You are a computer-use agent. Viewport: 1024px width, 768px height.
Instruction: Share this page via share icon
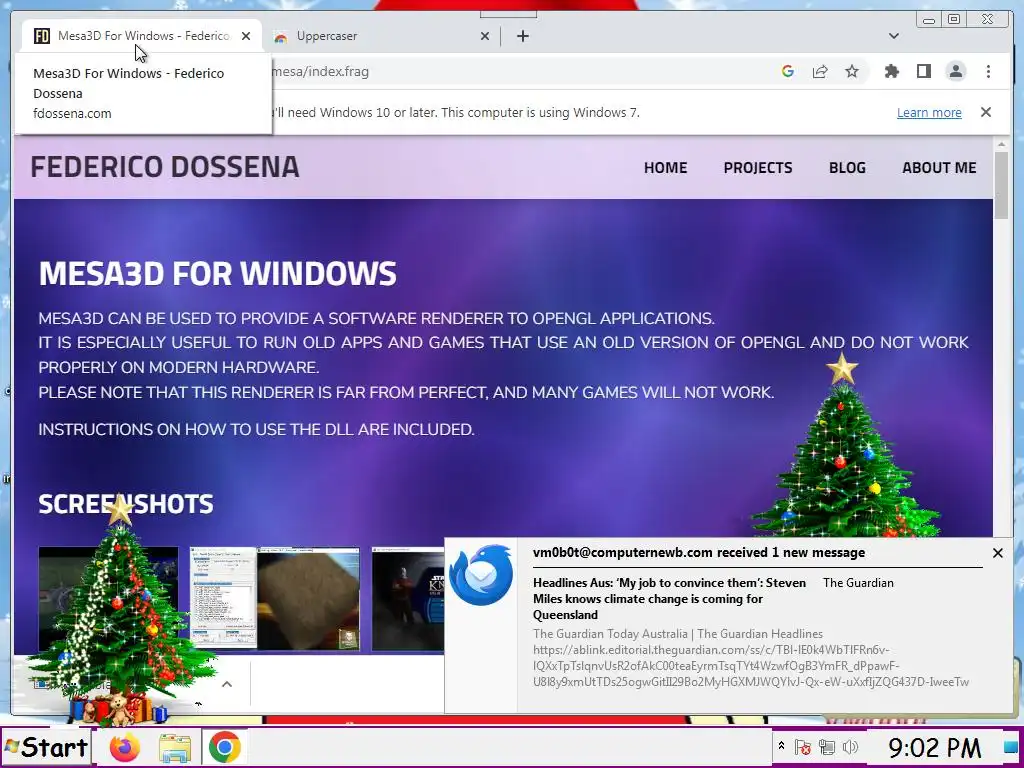[x=820, y=71]
